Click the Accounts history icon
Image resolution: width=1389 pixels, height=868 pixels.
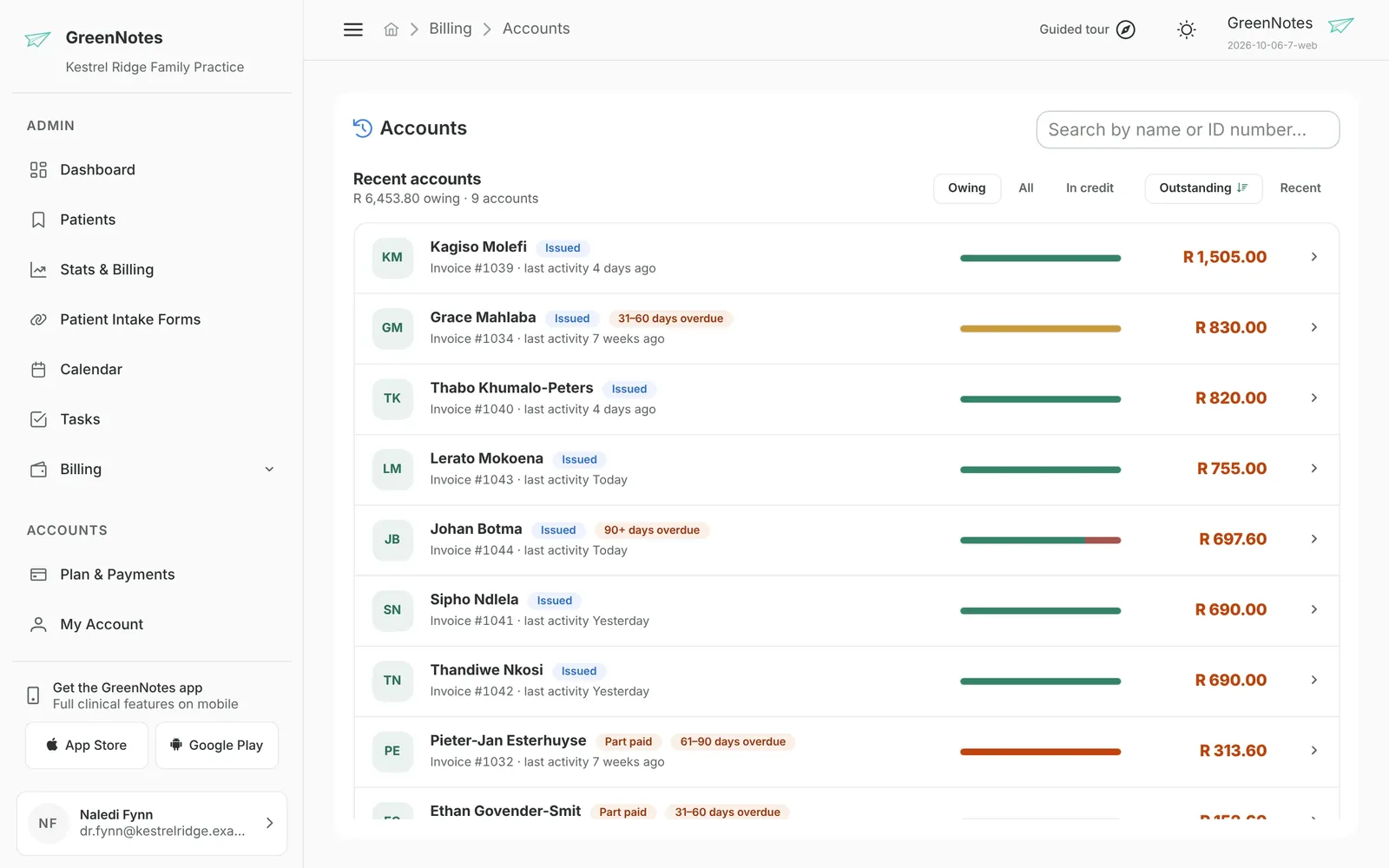[x=363, y=128]
